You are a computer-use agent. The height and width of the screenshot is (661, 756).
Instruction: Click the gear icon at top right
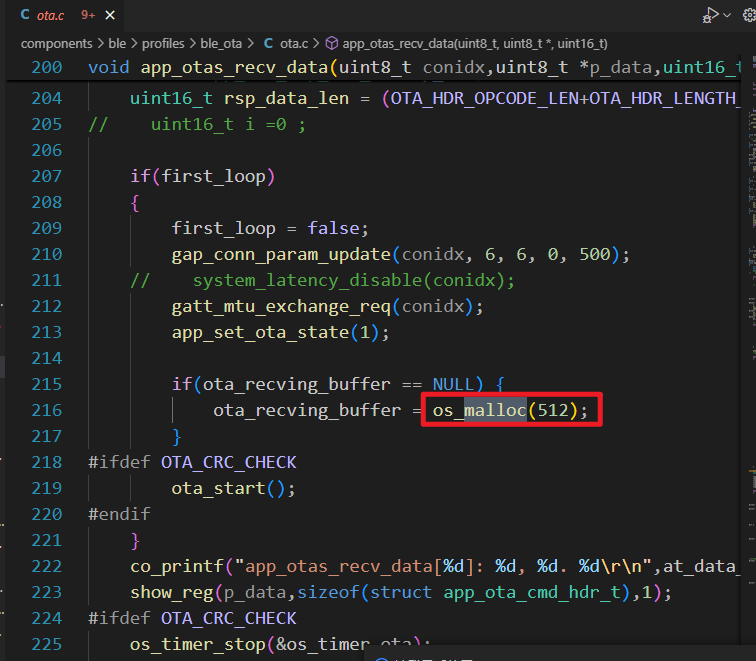[748, 15]
